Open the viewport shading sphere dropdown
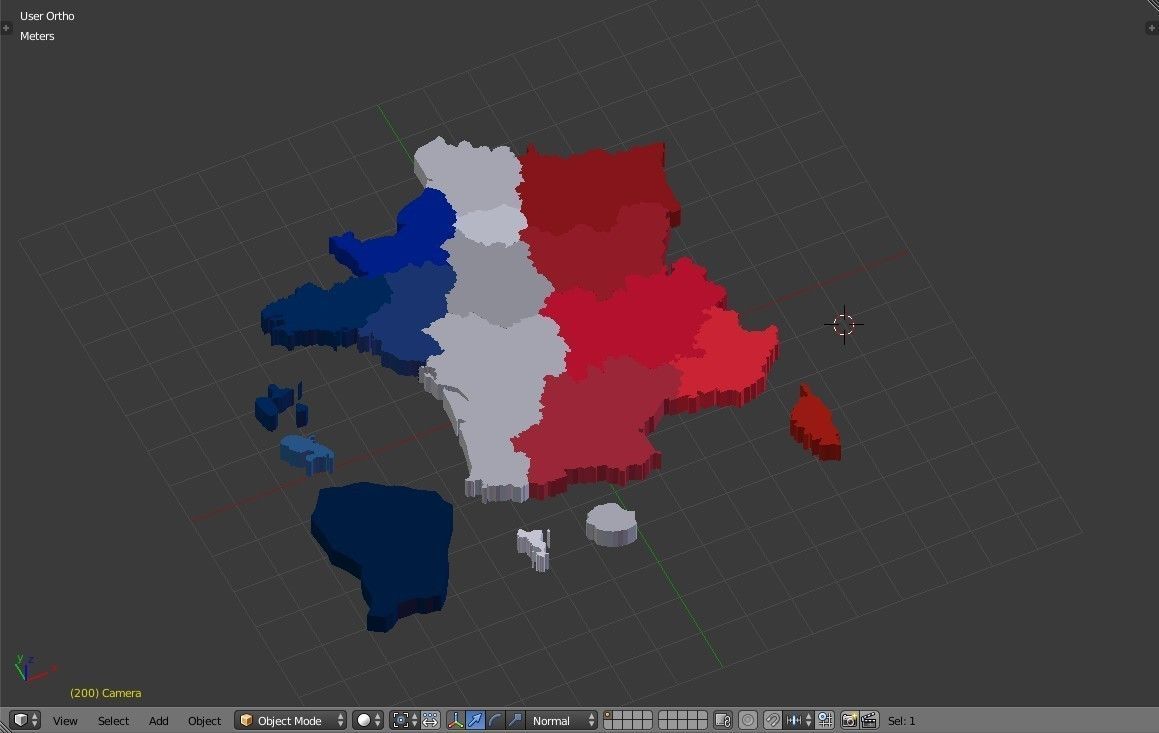The height and width of the screenshot is (733, 1159). 368,720
